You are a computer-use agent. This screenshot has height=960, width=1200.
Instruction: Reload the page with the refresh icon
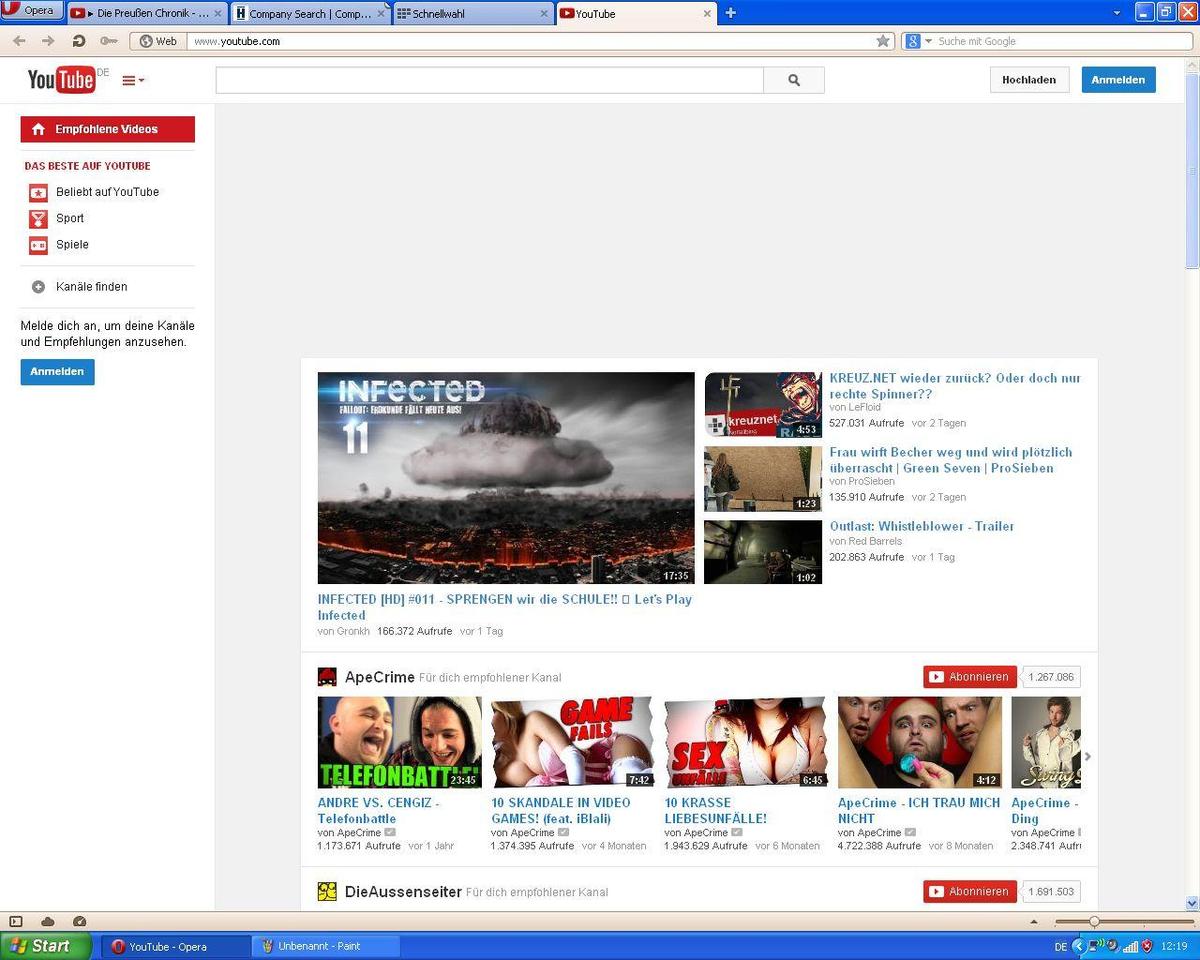(79, 41)
